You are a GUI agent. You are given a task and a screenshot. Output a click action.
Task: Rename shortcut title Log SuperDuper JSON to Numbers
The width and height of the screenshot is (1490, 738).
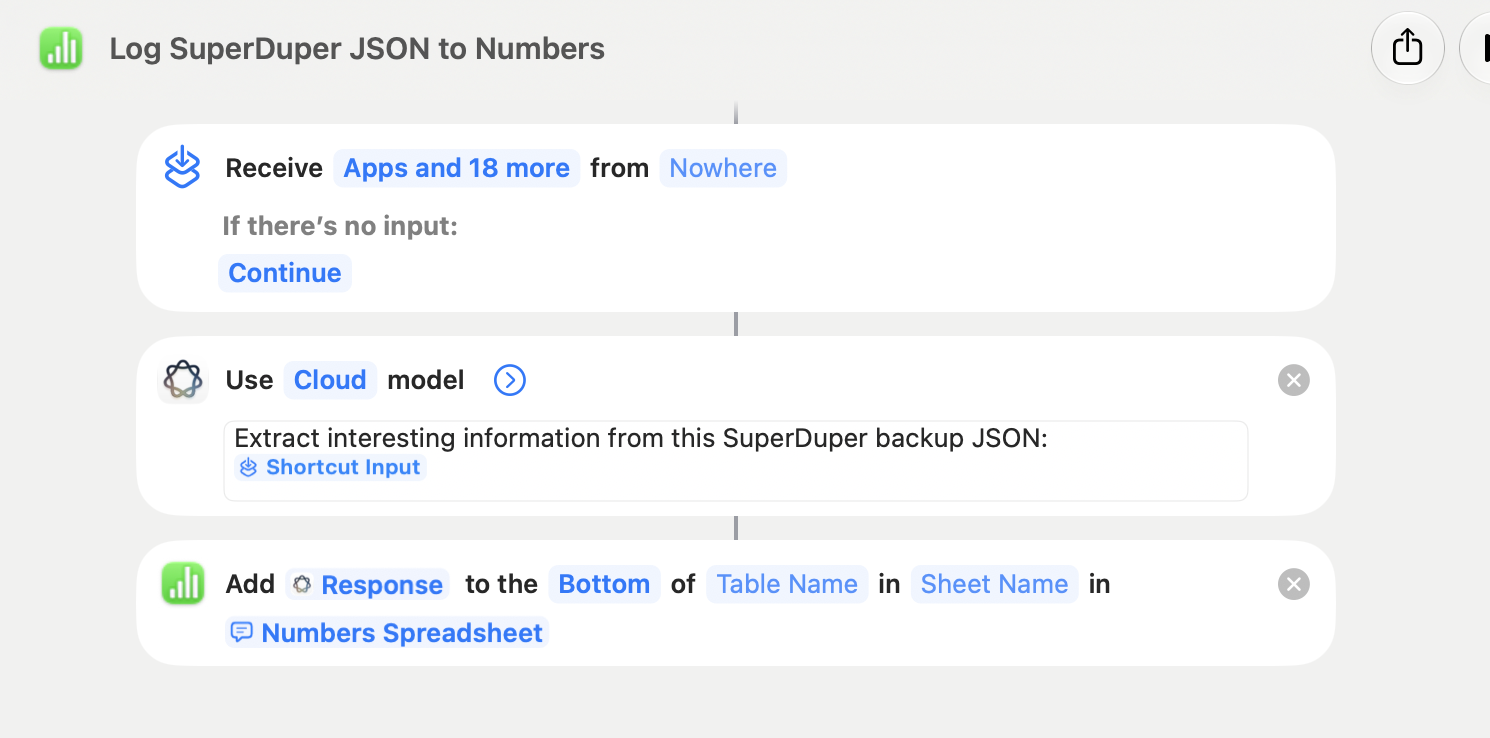(x=357, y=49)
